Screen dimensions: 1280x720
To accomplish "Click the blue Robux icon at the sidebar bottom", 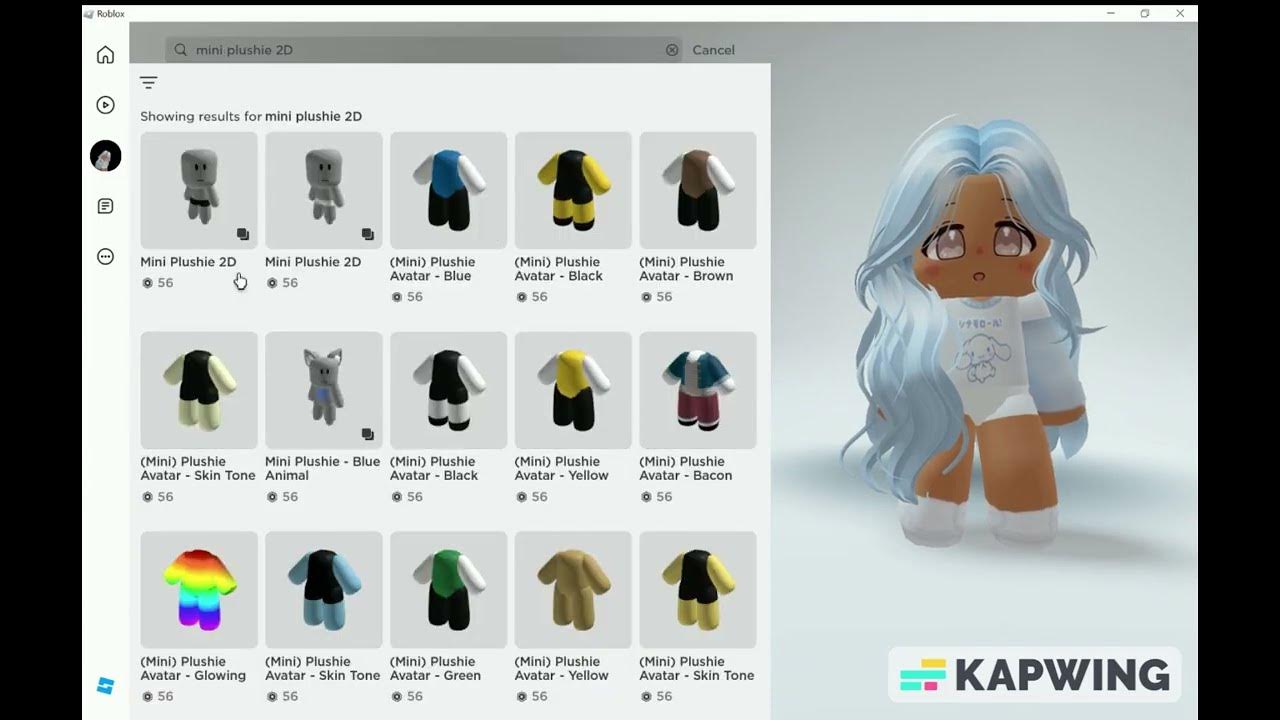I will 105,686.
